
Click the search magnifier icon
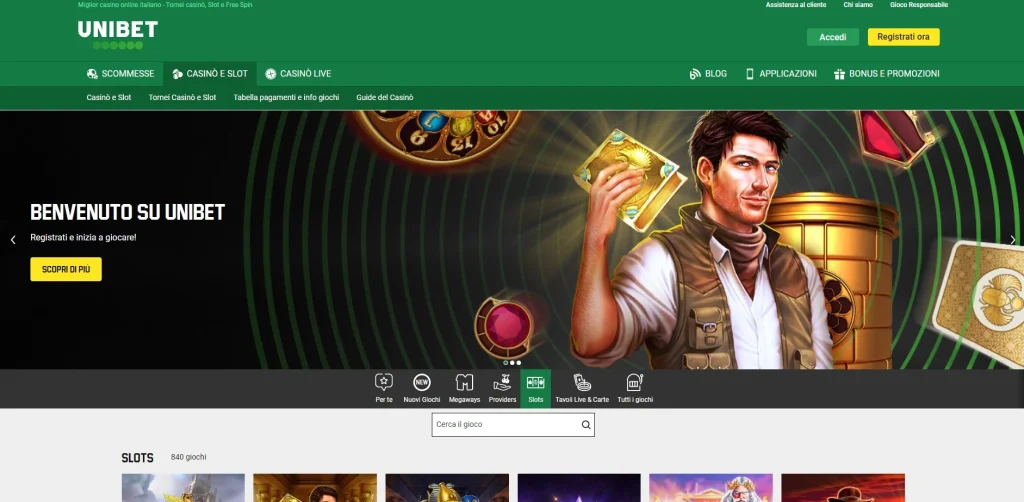point(586,425)
